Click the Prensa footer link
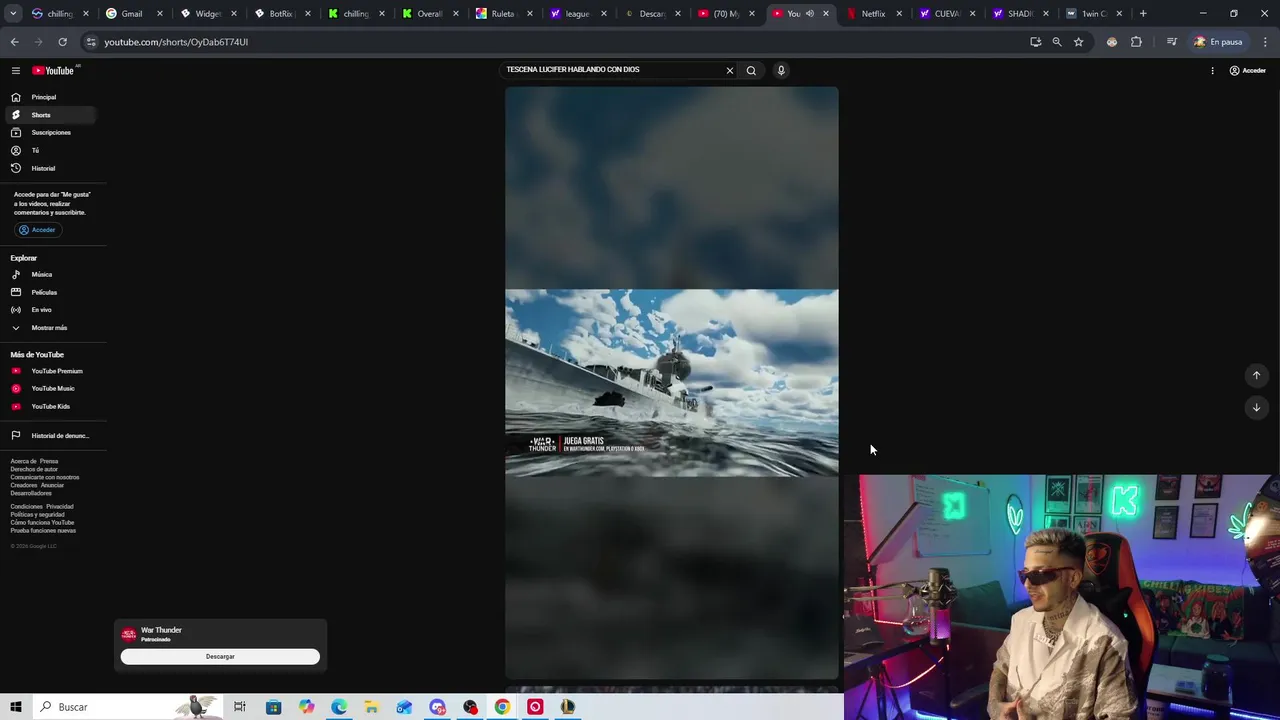This screenshot has width=1280, height=720. click(49, 461)
